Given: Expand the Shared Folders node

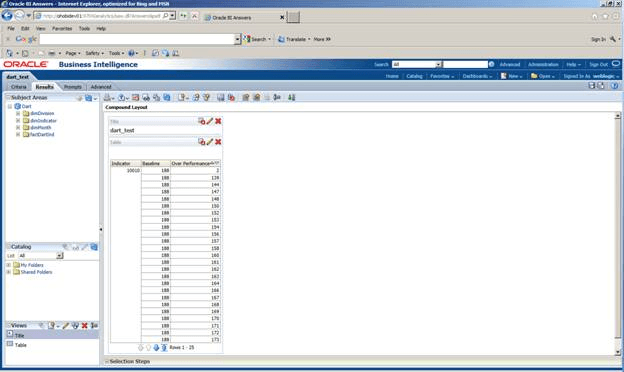Looking at the screenshot, I should [9, 272].
